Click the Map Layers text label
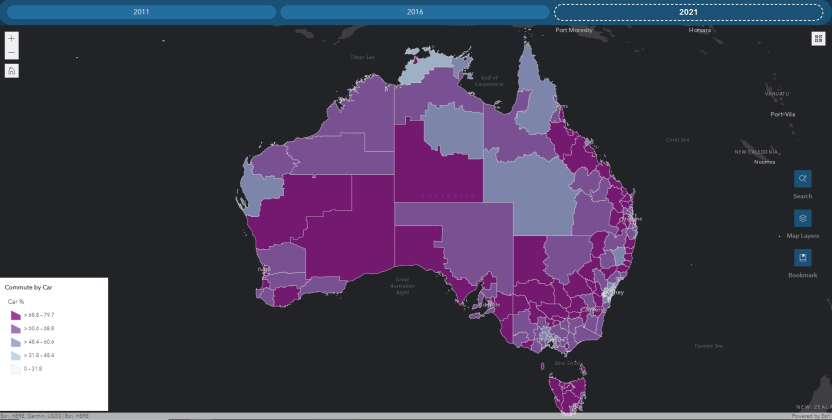832x420 pixels. click(802, 236)
